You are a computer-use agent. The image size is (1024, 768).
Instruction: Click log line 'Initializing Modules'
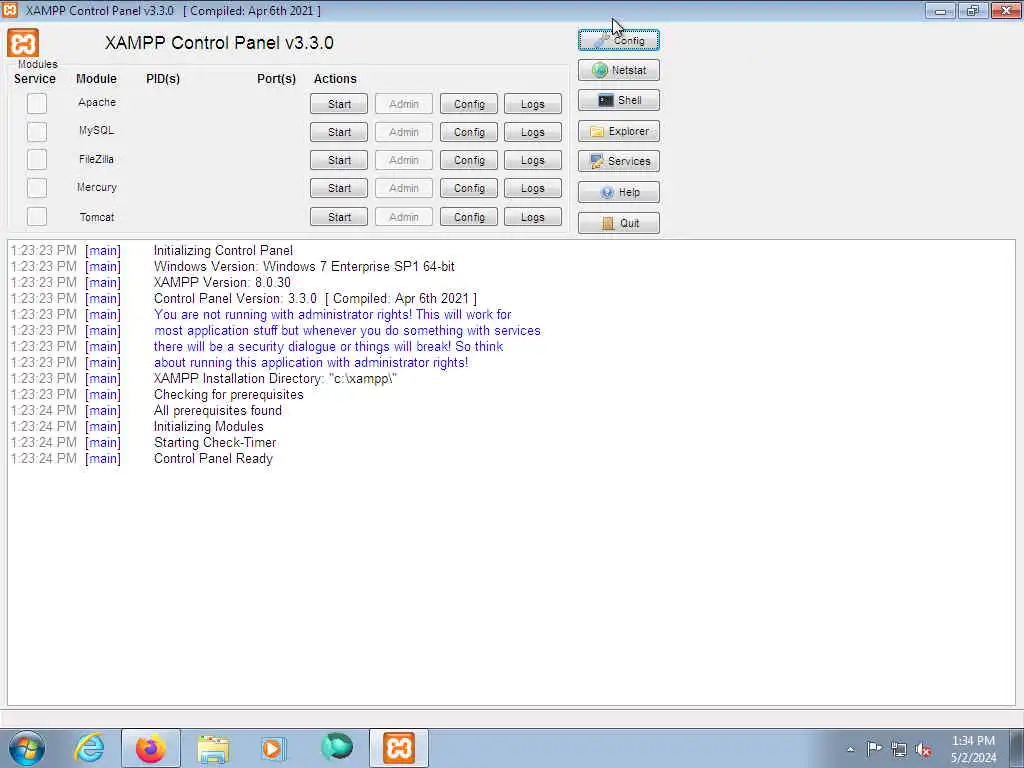coord(208,426)
